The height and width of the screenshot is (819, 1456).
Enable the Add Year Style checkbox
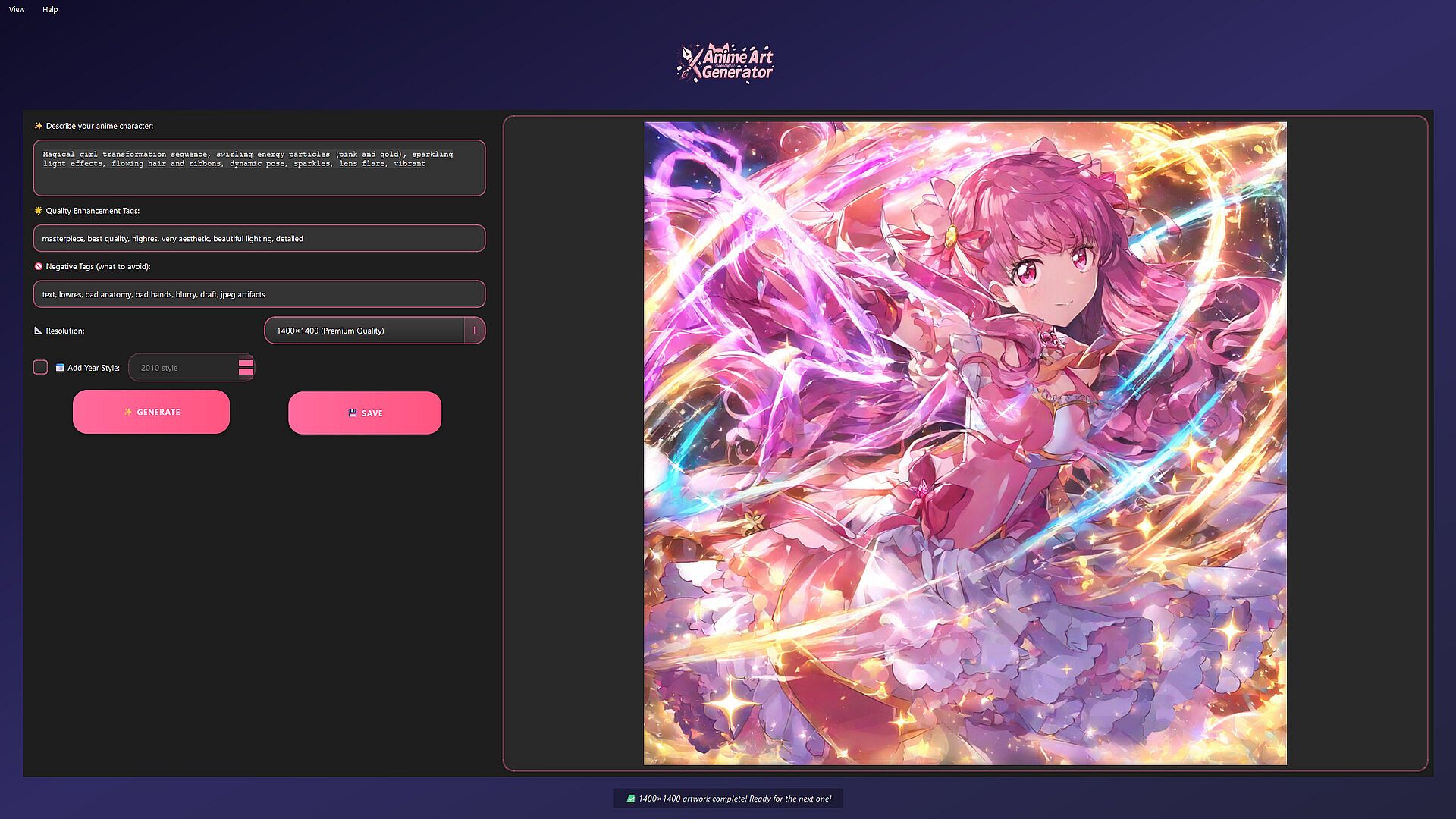pos(41,368)
